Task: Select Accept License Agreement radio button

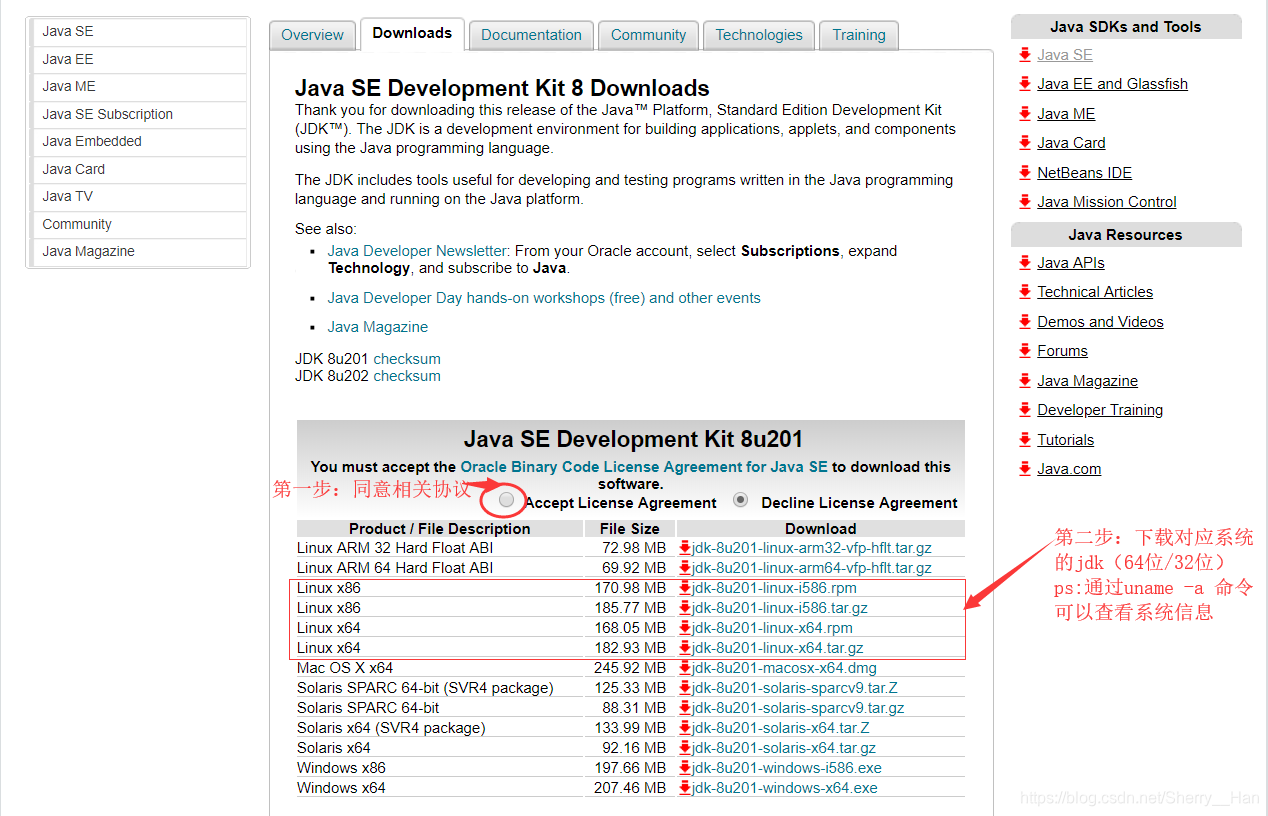Action: pyautogui.click(x=507, y=499)
